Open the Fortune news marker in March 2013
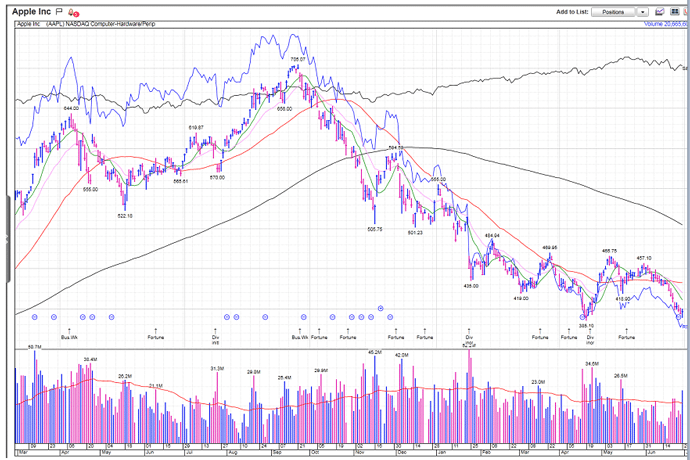The width and height of the screenshot is (690, 460). (x=540, y=334)
